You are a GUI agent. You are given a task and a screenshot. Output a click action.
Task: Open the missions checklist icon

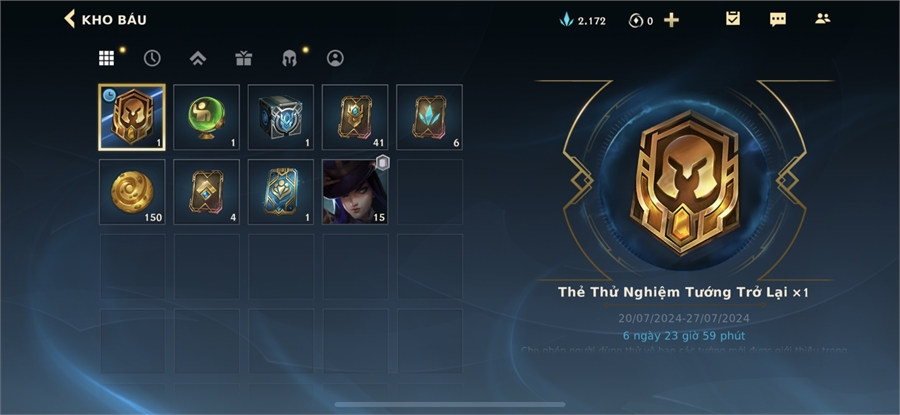point(733,19)
